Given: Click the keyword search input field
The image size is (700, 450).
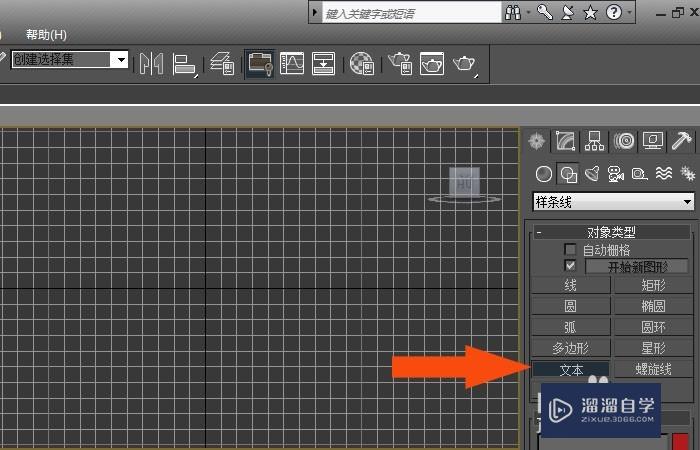Looking at the screenshot, I should (411, 13).
